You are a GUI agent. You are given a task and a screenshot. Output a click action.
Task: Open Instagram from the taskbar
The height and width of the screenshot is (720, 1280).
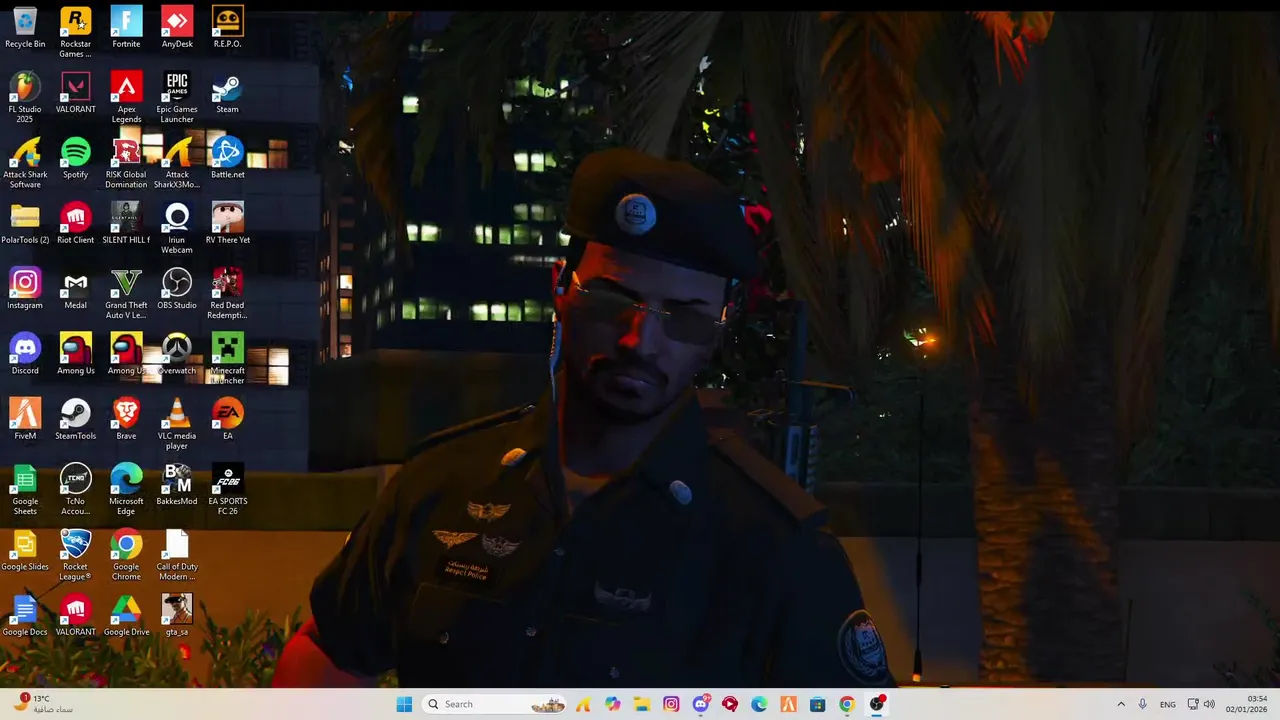click(671, 704)
